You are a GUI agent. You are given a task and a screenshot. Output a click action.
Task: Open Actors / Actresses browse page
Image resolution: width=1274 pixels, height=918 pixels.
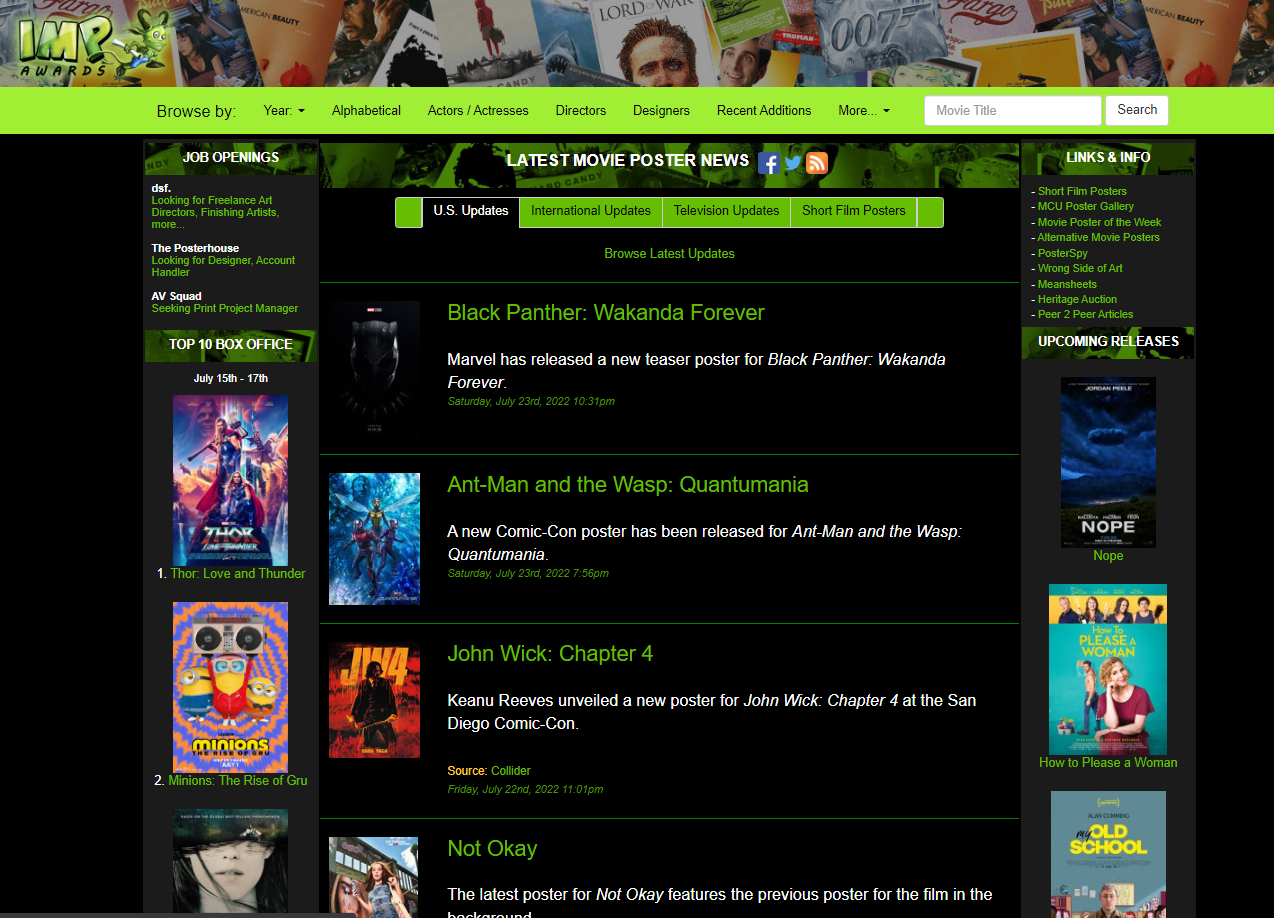point(478,111)
